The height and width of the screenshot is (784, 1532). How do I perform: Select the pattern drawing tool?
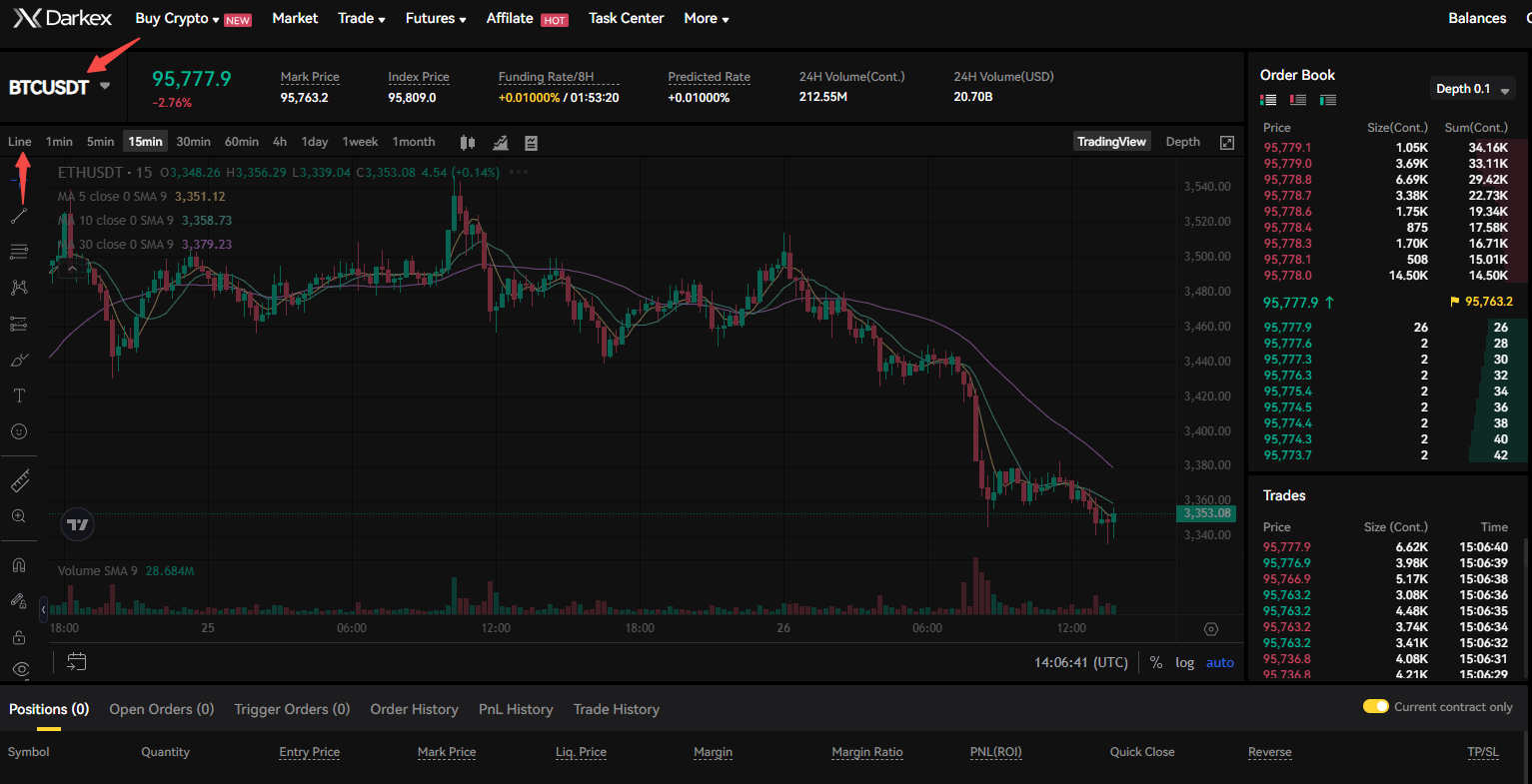pos(19,288)
